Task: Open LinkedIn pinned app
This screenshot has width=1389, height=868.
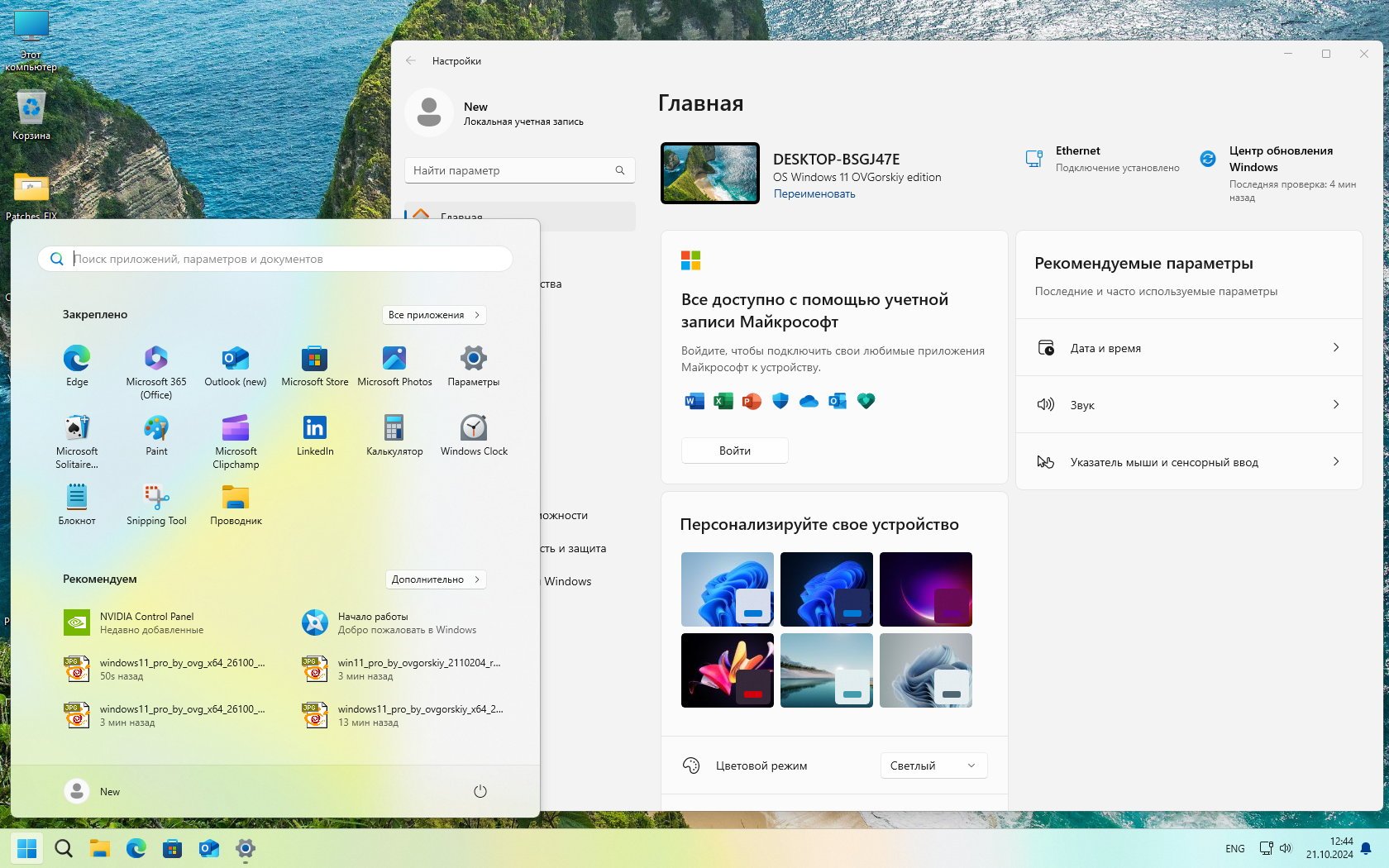Action: pyautogui.click(x=315, y=428)
